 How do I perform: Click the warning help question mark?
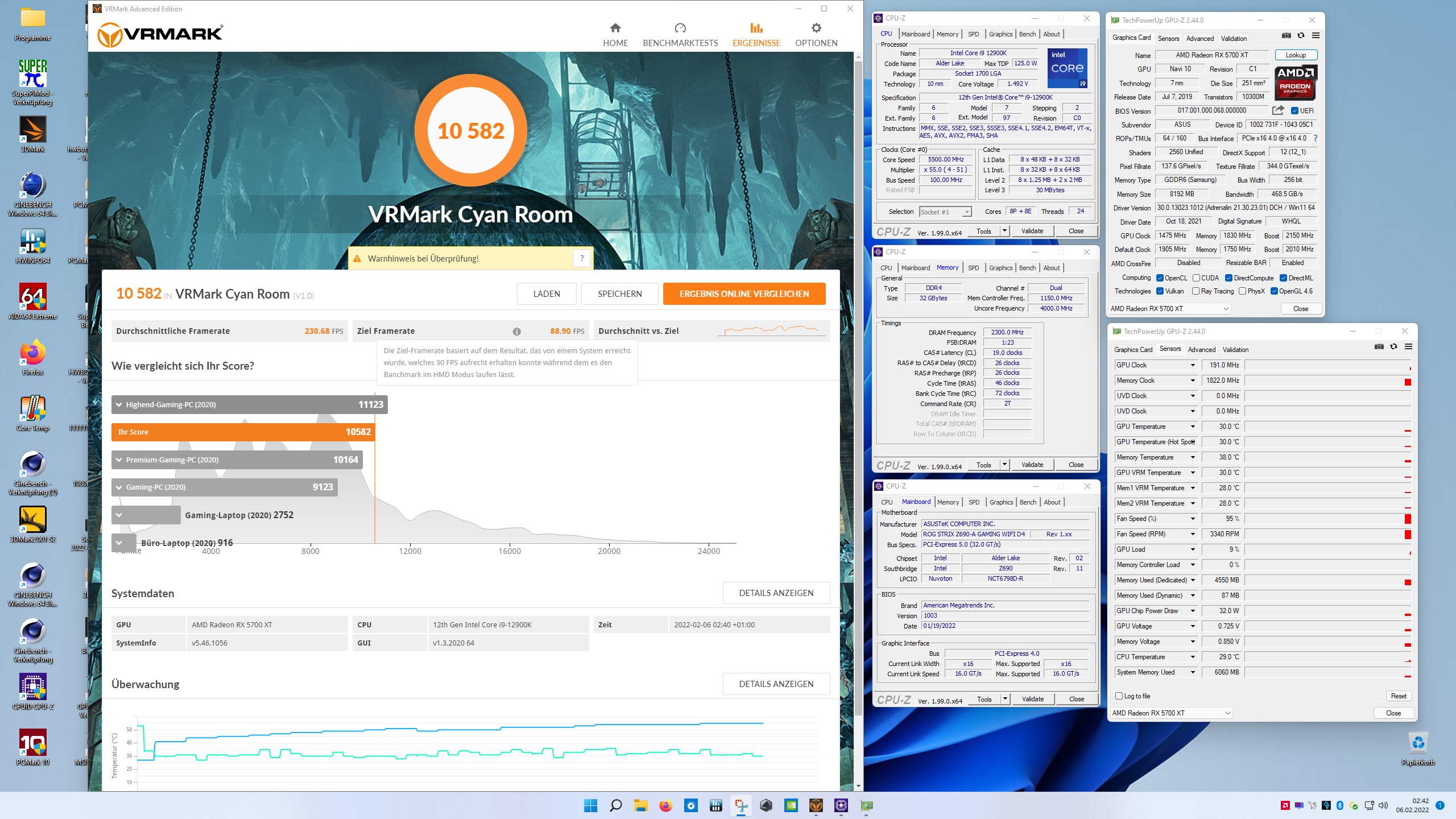coord(582,258)
